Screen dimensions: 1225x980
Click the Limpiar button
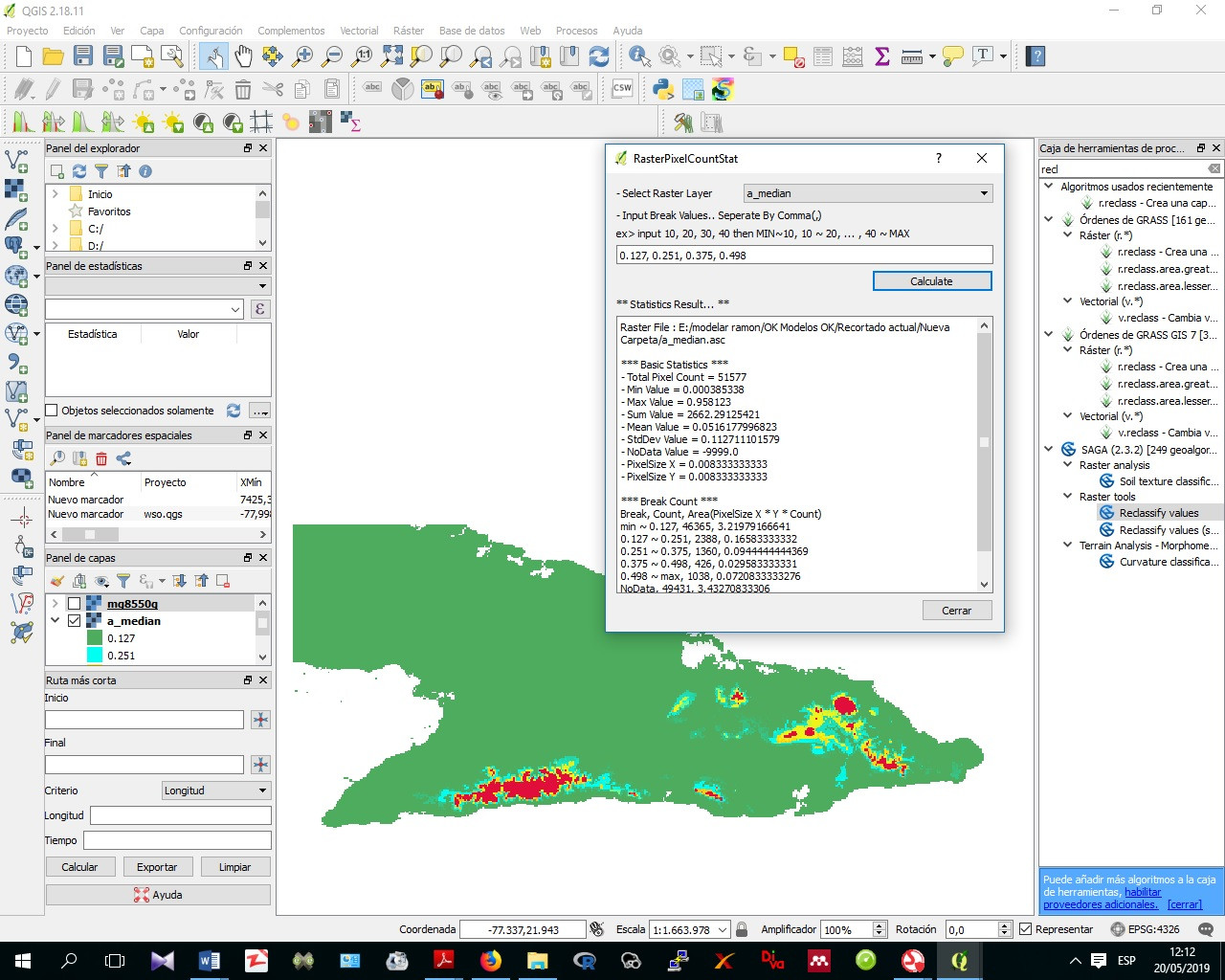click(234, 867)
